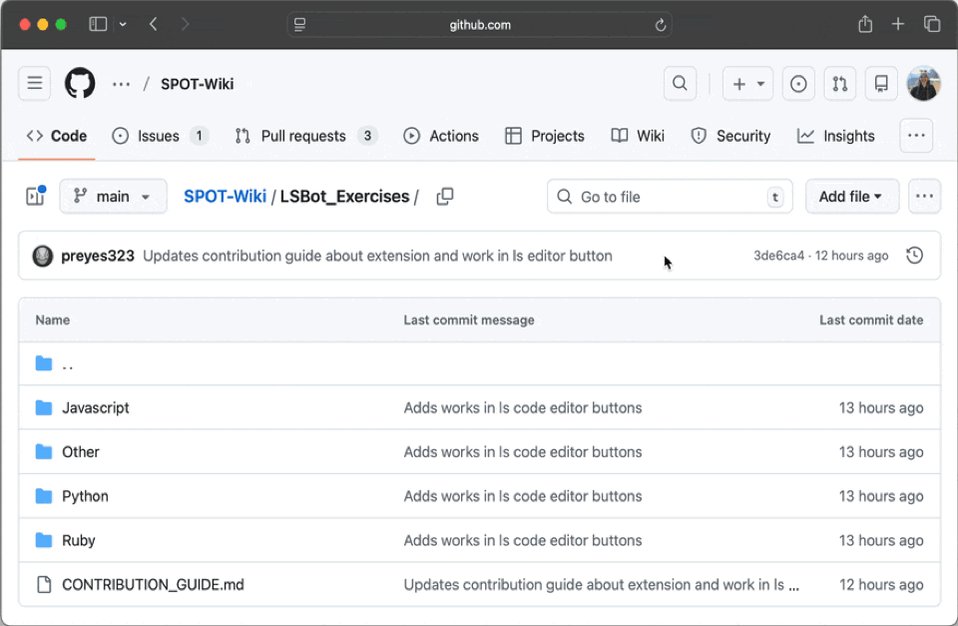View commit history clock icon
This screenshot has width=958, height=626.
915,255
